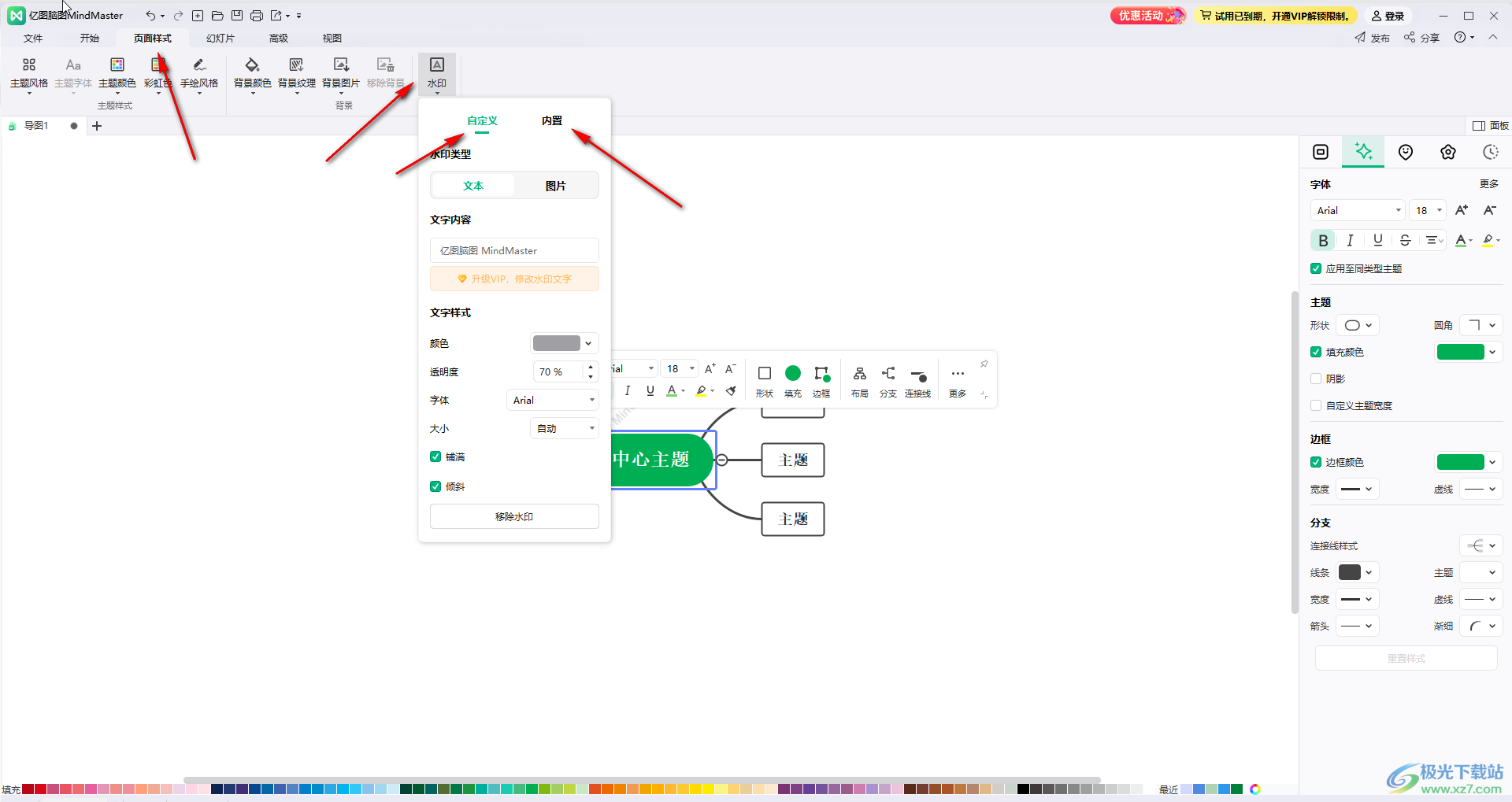Screen dimensions: 1512x802
Task: Enable 自定义主题宽度 checkbox
Action: coord(1316,405)
